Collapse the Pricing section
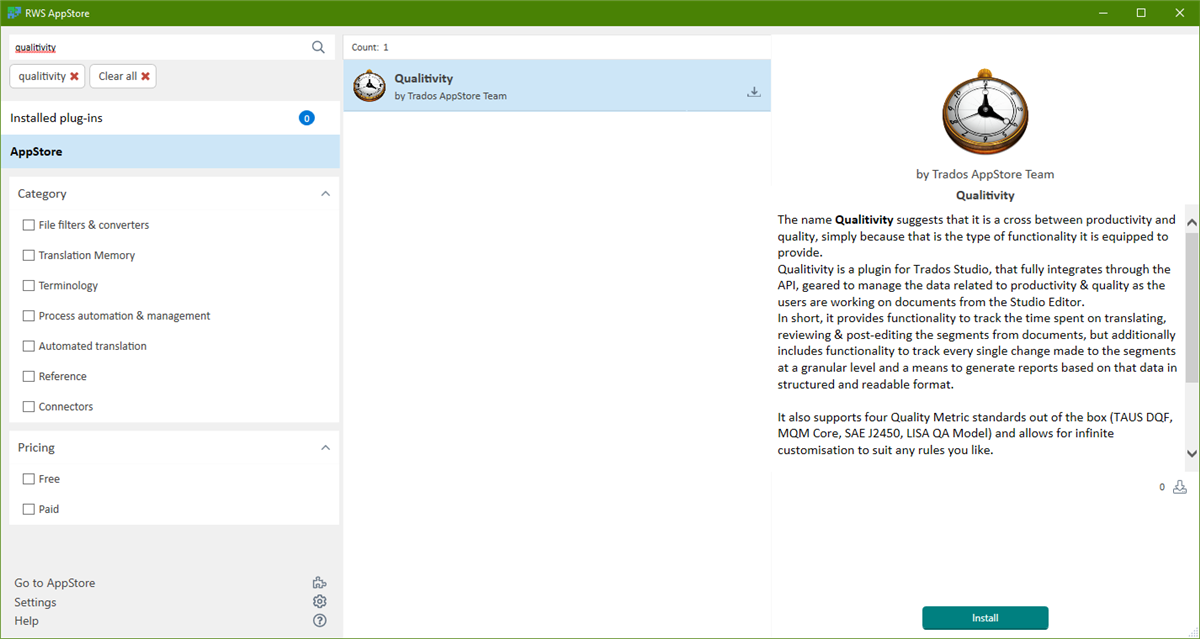The width and height of the screenshot is (1200, 639). point(325,447)
